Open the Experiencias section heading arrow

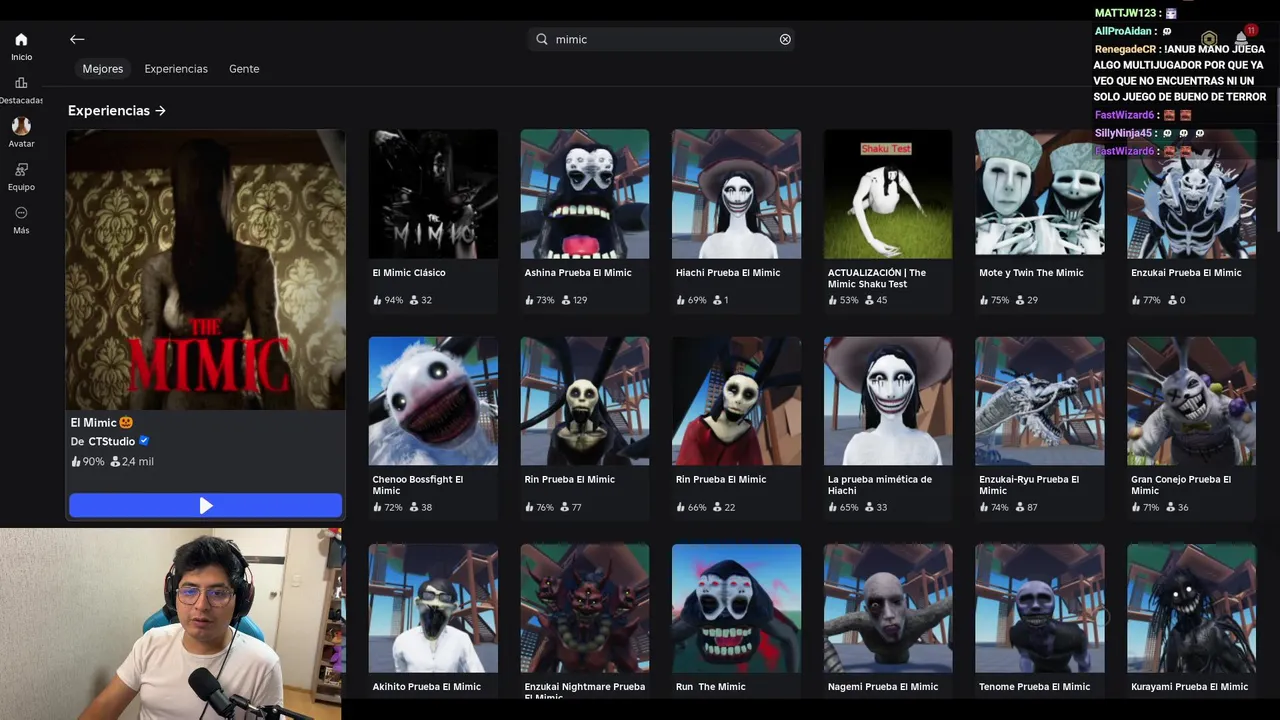coord(160,111)
